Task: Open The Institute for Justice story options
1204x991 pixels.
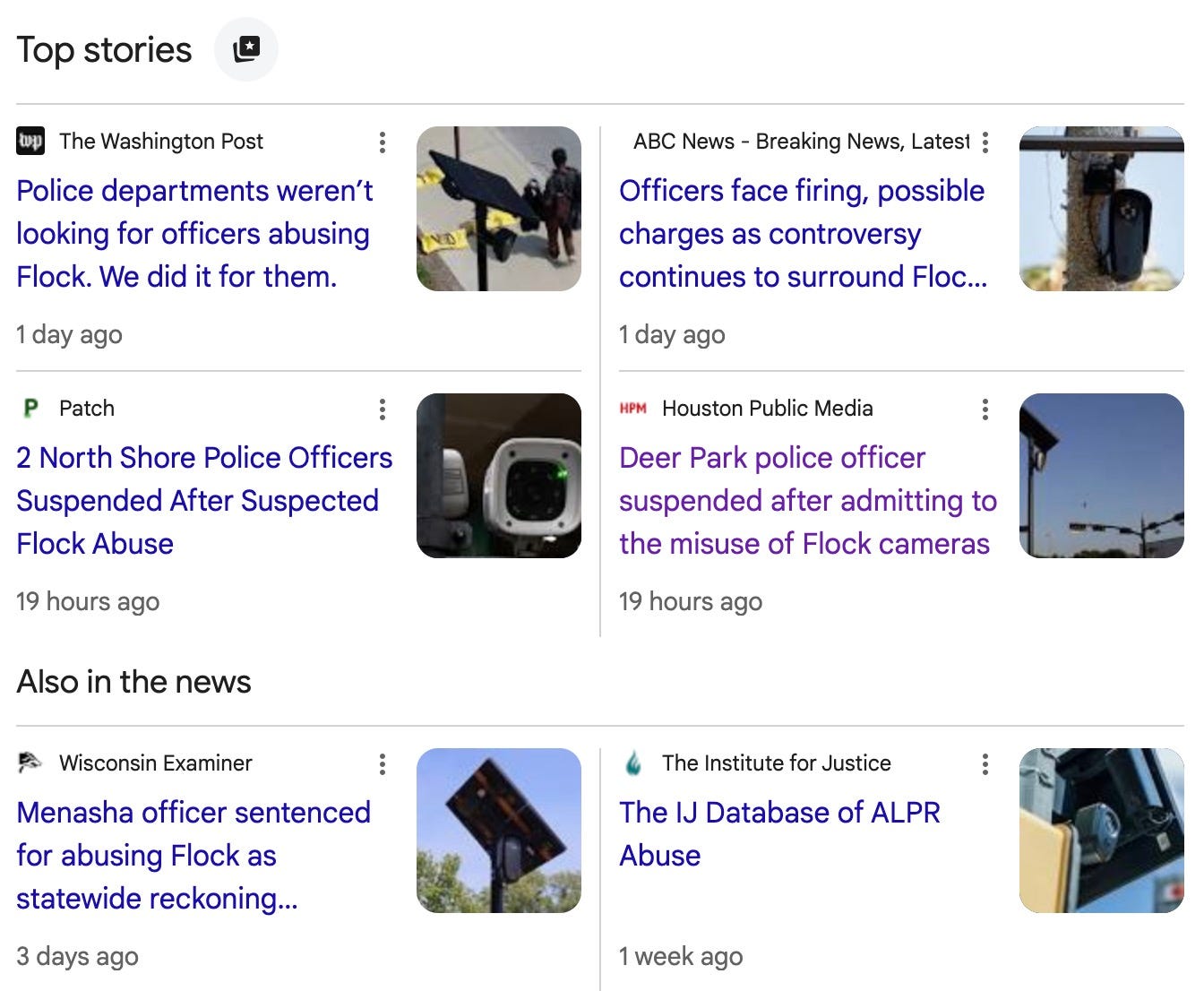Action: click(985, 764)
